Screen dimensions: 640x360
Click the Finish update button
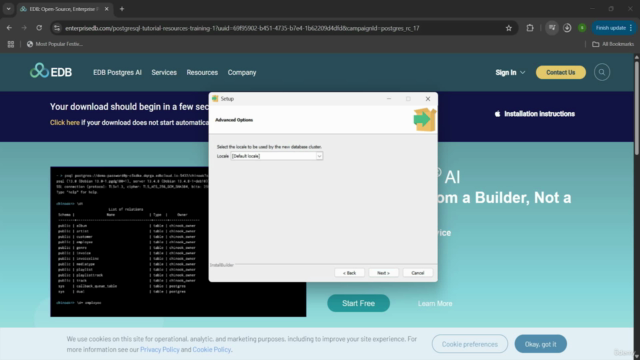tap(614, 28)
